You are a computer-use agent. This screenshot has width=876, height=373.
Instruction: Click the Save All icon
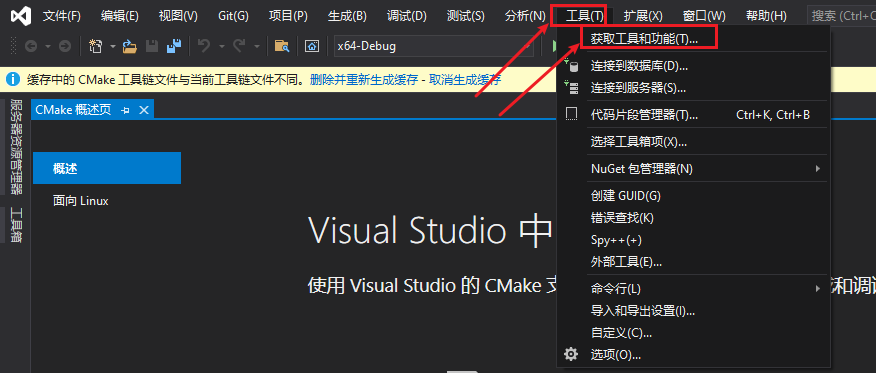(175, 46)
